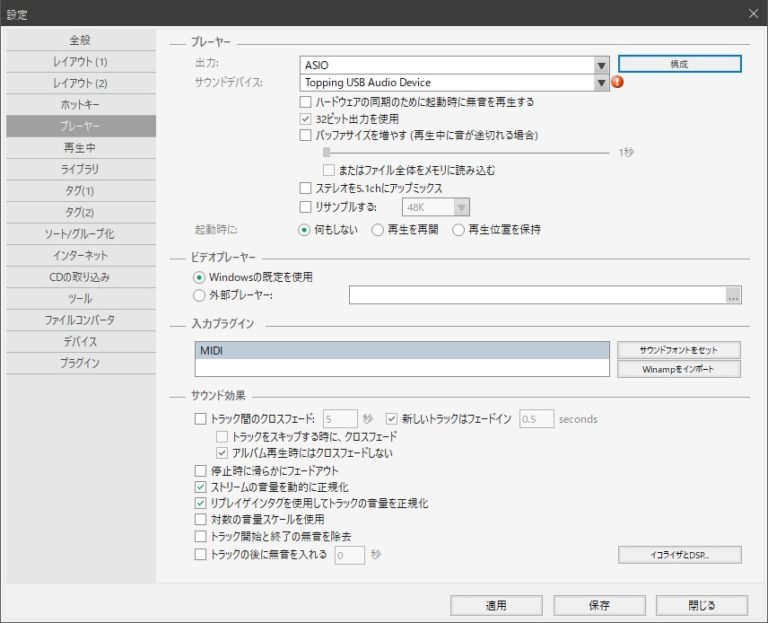Enable the 32ビット出力を使用 checkbox

[x=306, y=119]
